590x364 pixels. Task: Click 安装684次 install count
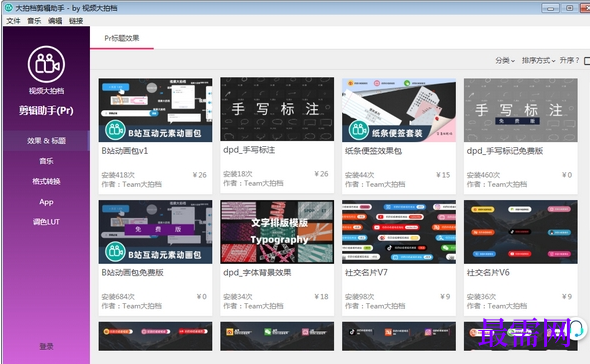pyautogui.click(x=118, y=297)
